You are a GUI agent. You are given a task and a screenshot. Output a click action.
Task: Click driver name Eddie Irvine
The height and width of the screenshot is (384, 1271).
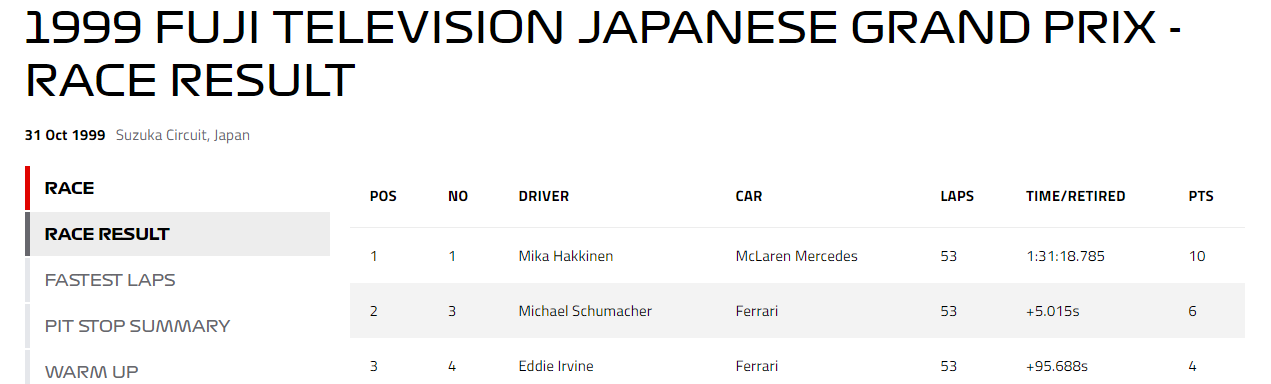tap(555, 366)
